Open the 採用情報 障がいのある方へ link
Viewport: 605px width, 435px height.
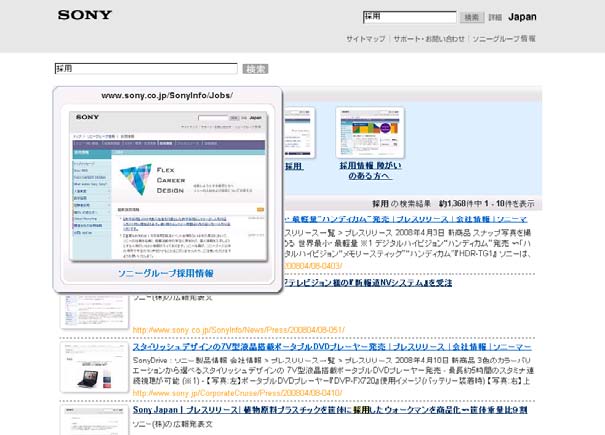[x=370, y=171]
